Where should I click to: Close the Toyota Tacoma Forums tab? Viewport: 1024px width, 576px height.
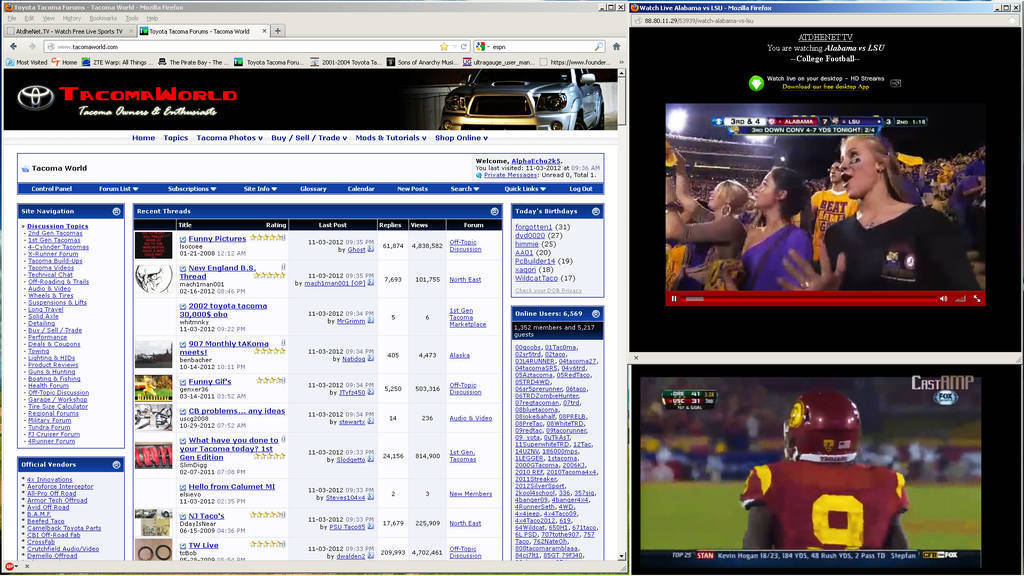(264, 31)
